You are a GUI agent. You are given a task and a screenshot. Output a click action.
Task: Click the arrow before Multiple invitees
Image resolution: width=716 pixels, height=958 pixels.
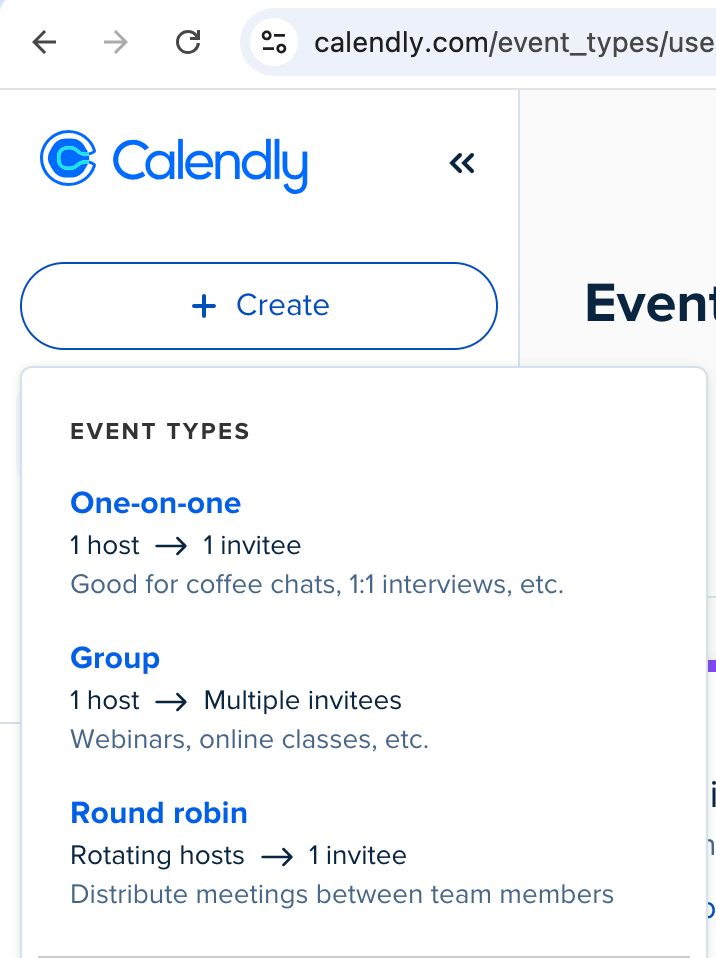coord(171,701)
